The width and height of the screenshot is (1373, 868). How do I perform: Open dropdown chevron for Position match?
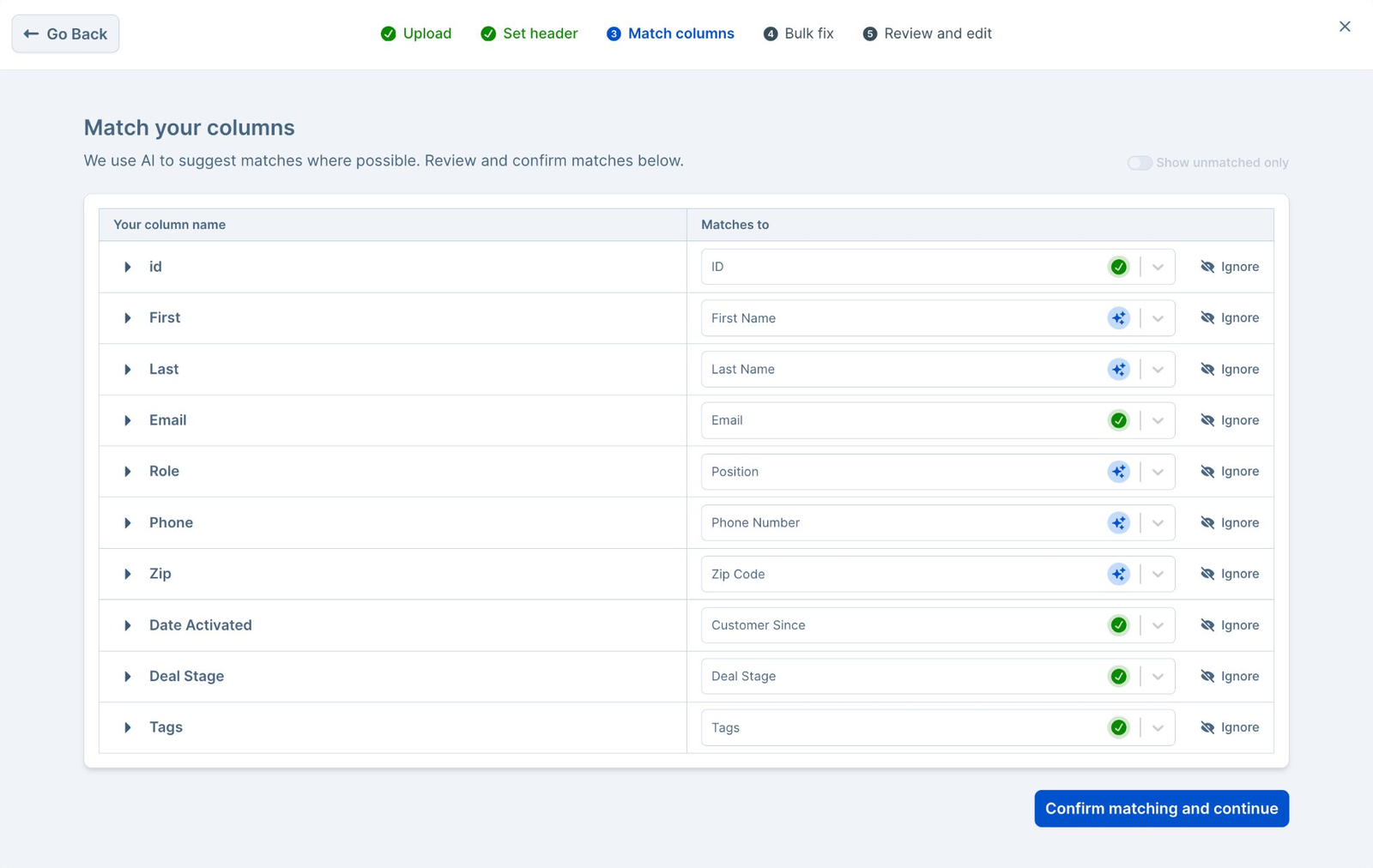[1158, 472]
